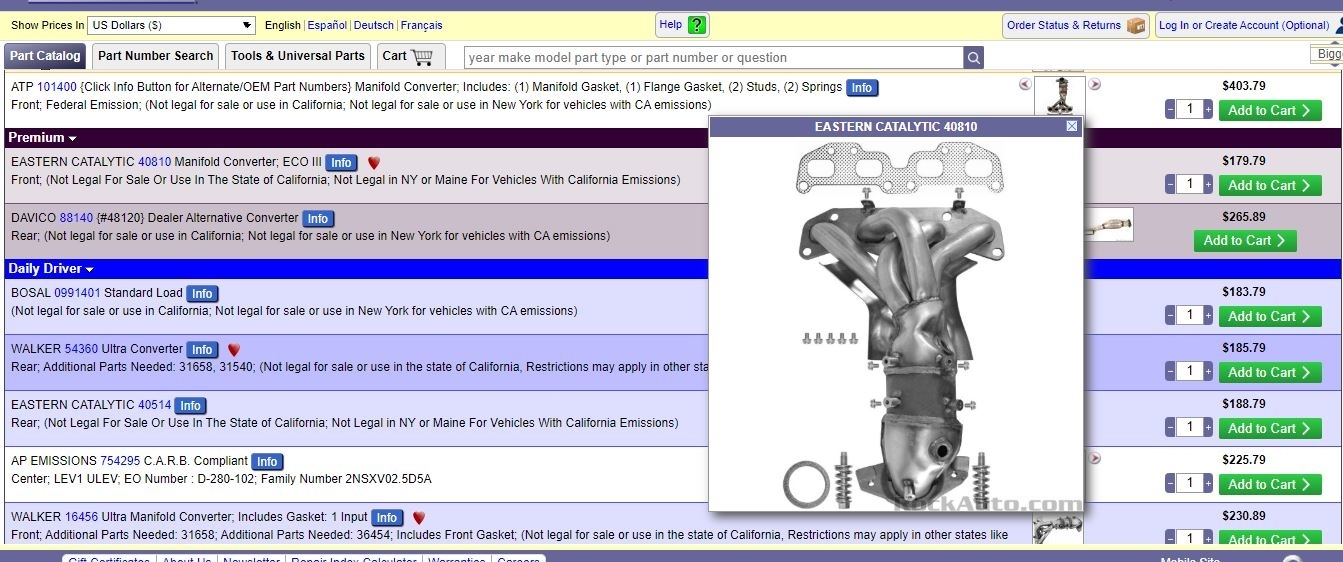The width and height of the screenshot is (1343, 562).
Task: Add $265.89 DAVICO converter to cart
Action: (1245, 241)
